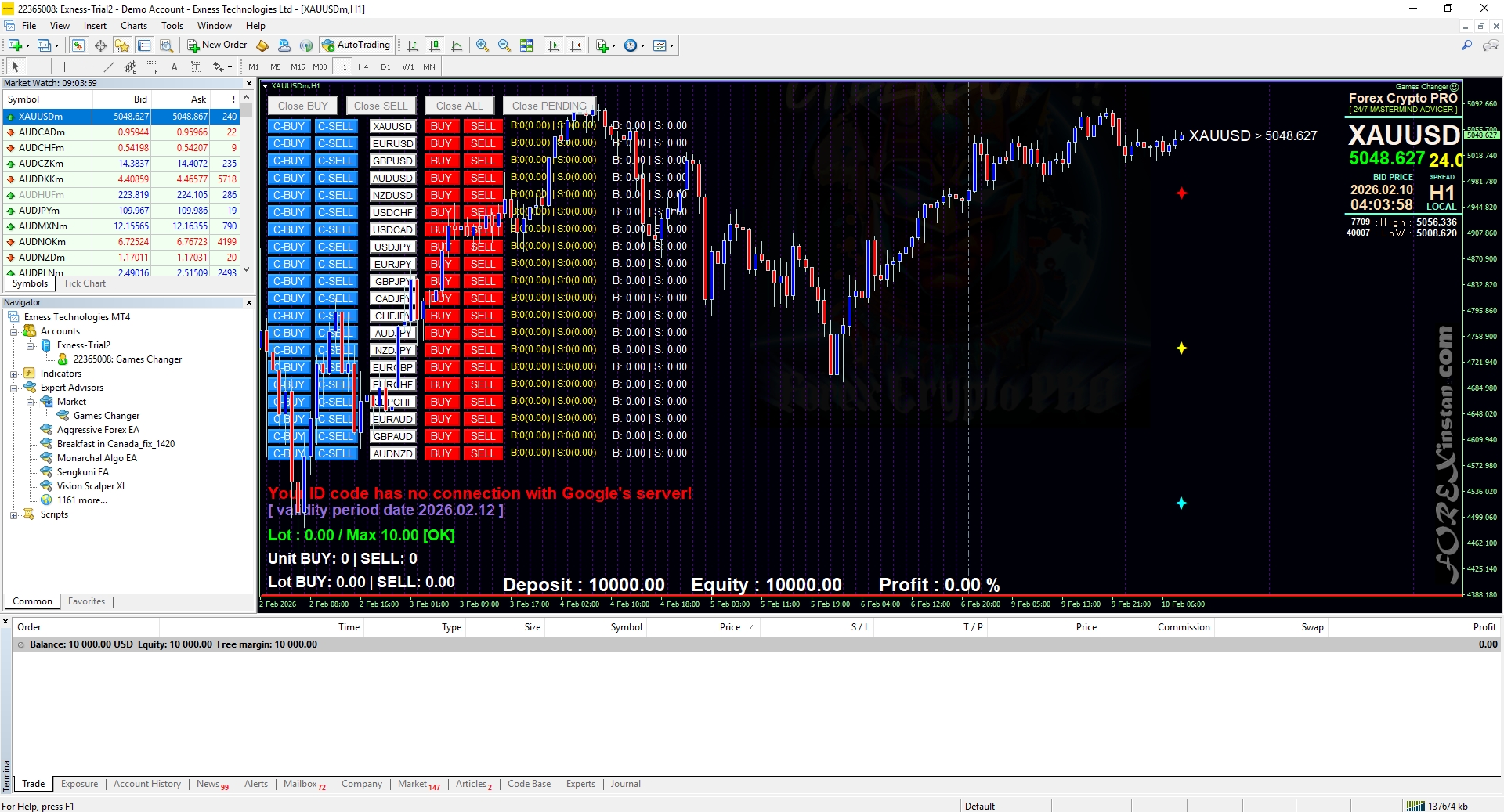Screen dimensions: 1504x812
Task: Switch timeframe to H4
Action: (x=363, y=67)
